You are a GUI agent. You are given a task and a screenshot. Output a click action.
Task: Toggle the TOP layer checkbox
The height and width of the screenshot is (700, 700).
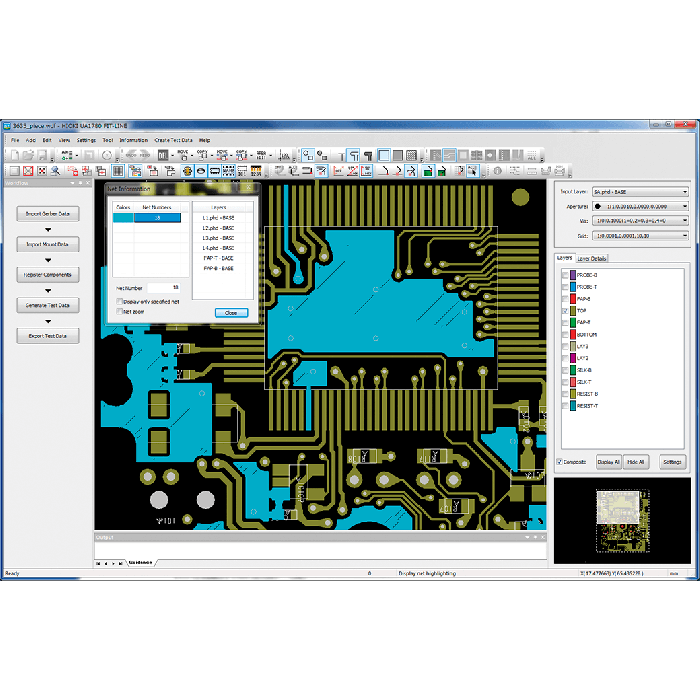click(x=566, y=311)
